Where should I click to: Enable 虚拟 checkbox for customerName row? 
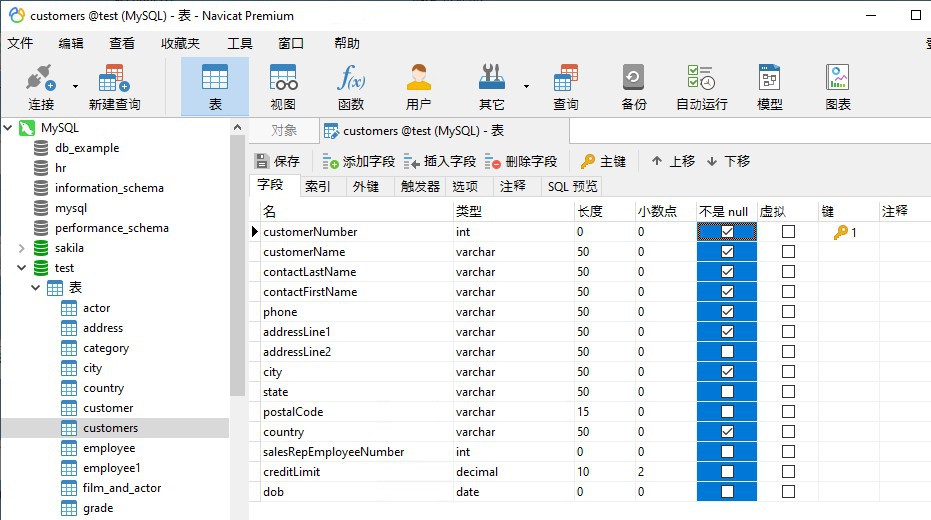(x=788, y=252)
